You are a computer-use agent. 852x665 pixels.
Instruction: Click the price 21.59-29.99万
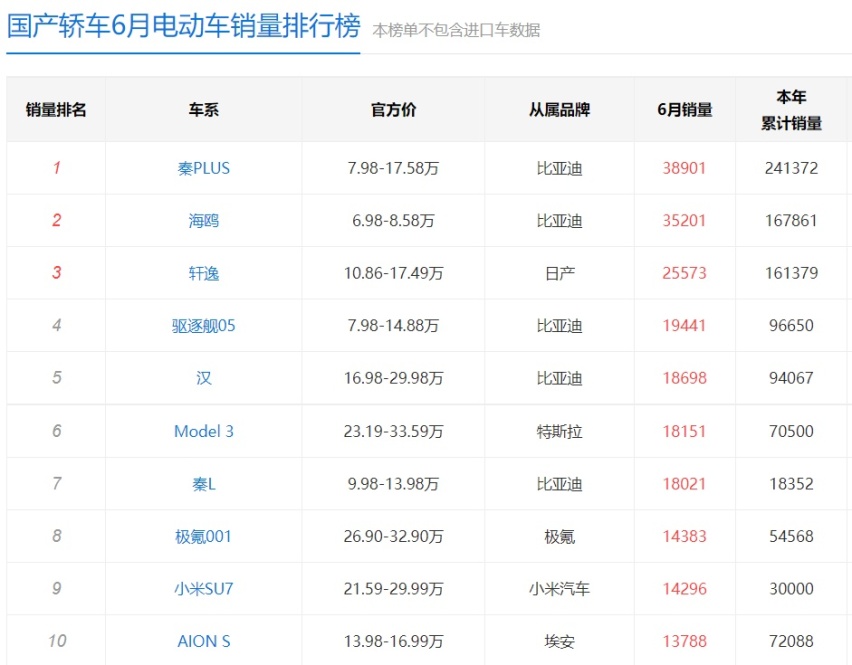click(x=393, y=589)
